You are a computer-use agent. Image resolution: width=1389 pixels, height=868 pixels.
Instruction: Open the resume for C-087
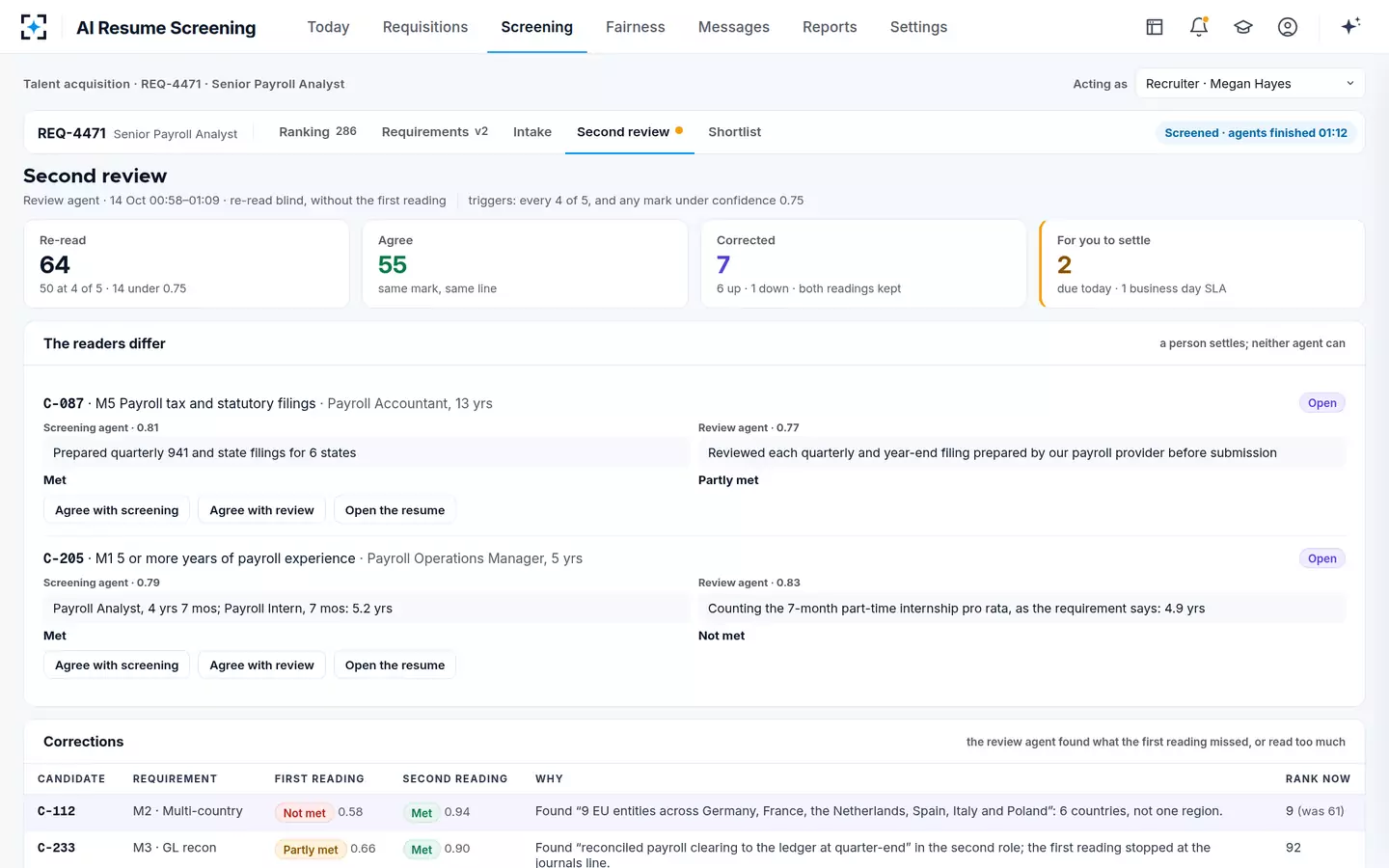[395, 510]
